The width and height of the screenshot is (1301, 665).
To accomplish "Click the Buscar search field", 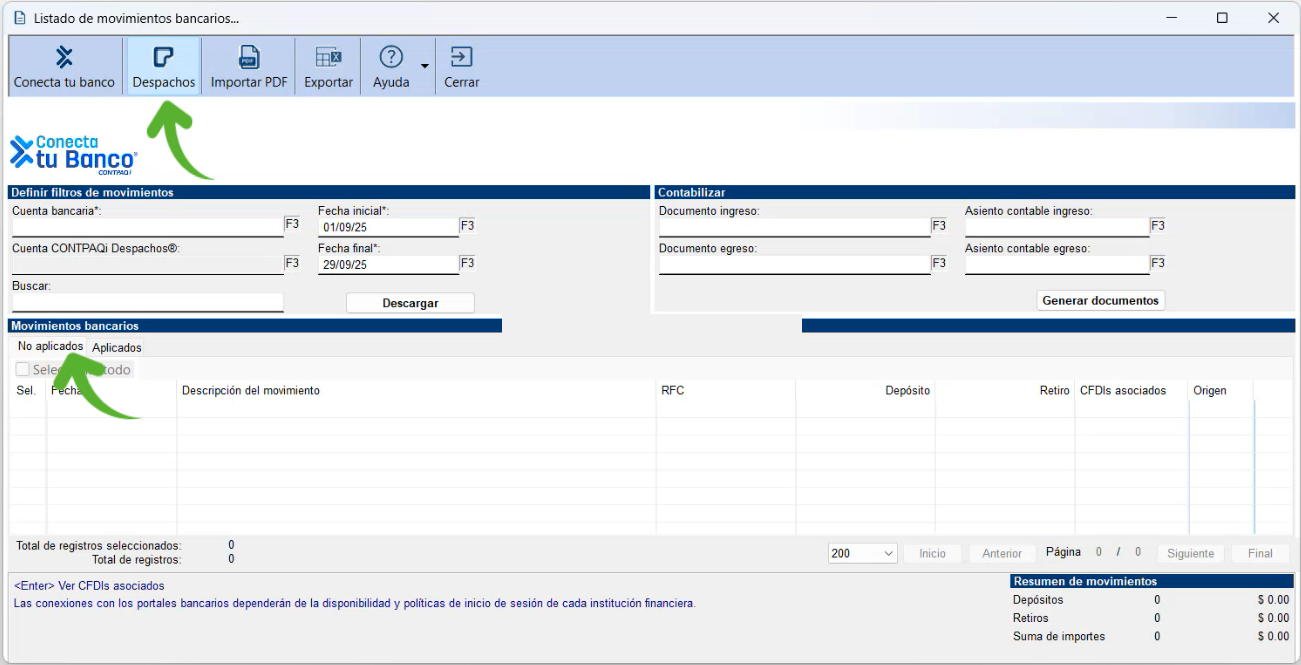I will coord(148,302).
